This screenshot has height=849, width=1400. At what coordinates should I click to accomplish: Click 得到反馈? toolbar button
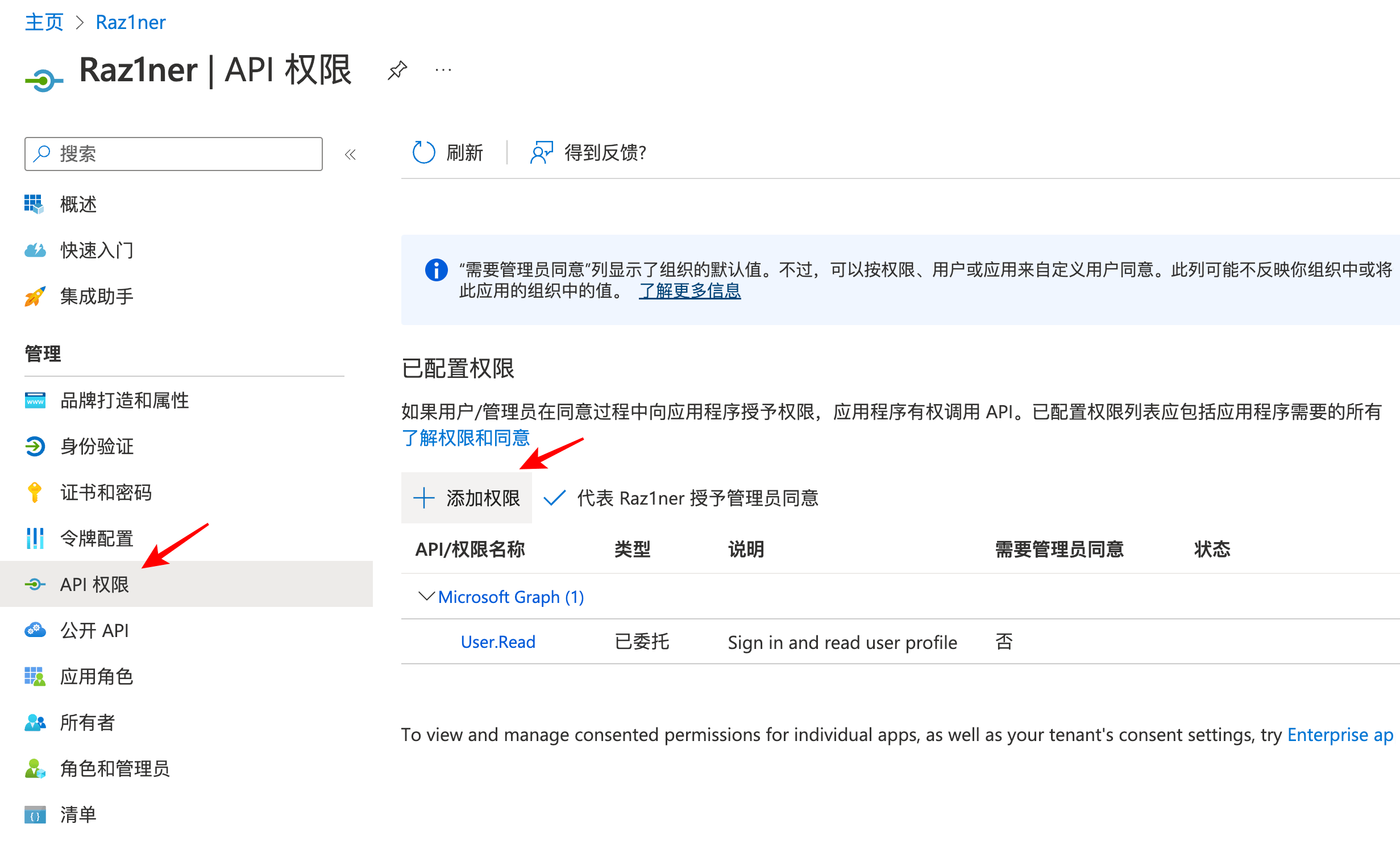(x=588, y=152)
